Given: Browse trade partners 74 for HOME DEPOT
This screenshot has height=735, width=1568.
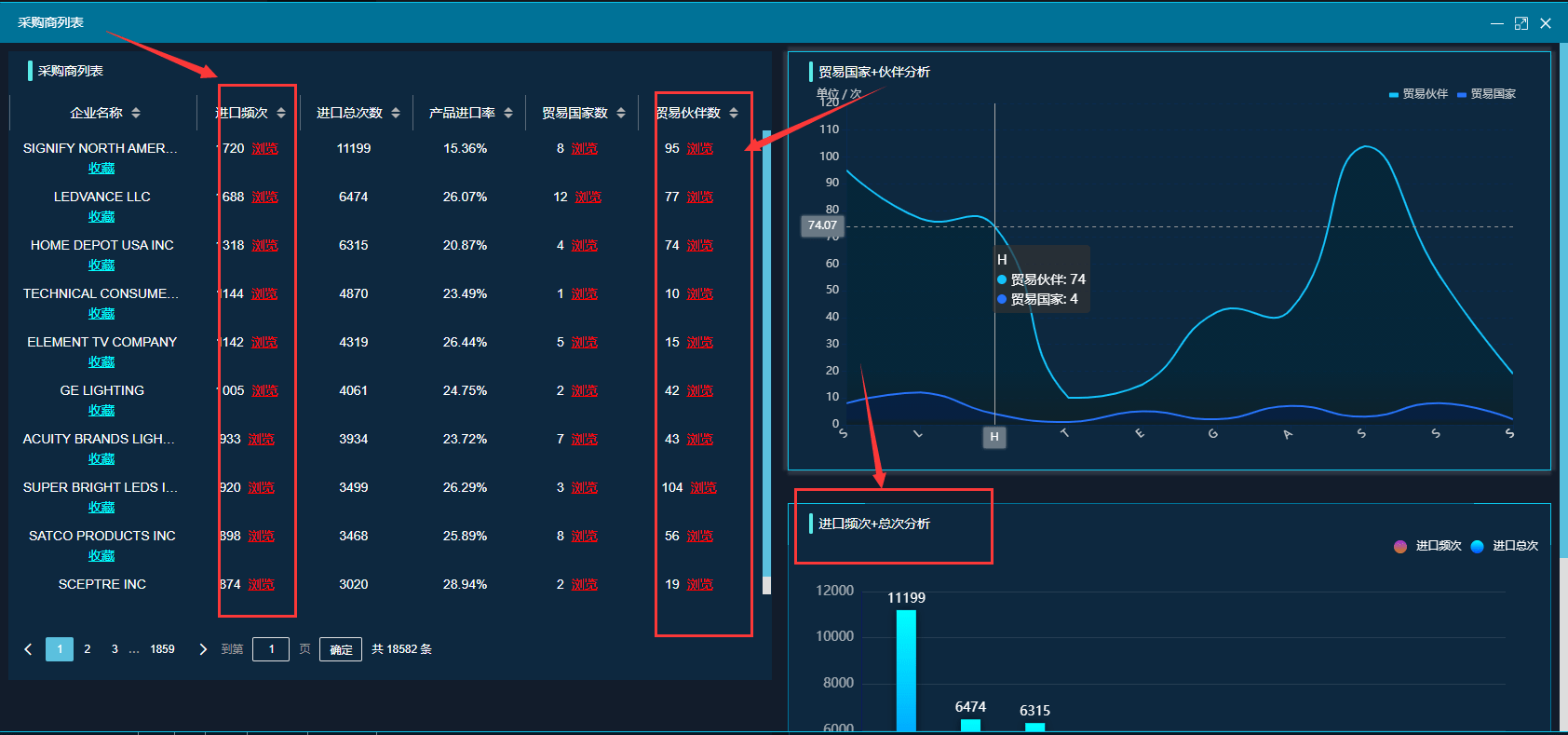Looking at the screenshot, I should [700, 245].
